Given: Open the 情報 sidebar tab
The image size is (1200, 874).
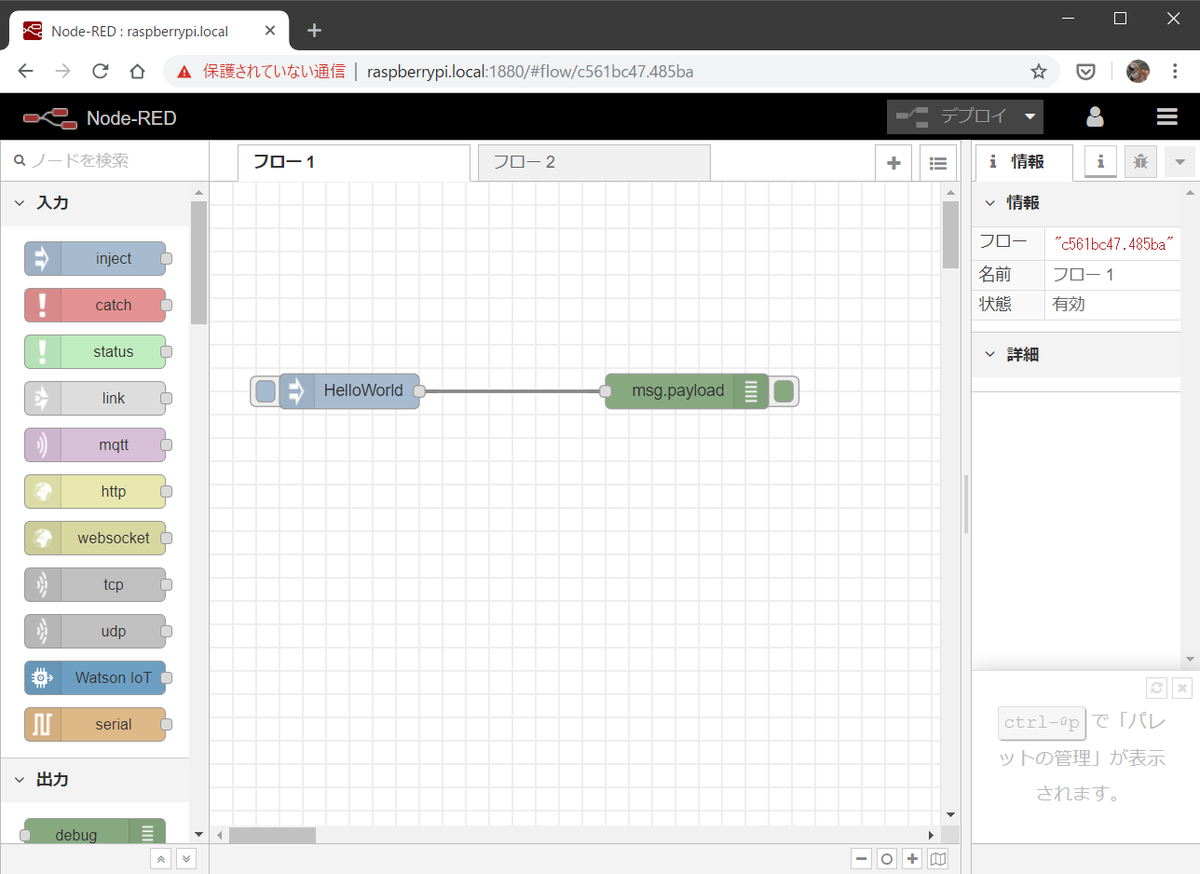Looking at the screenshot, I should pos(1024,162).
